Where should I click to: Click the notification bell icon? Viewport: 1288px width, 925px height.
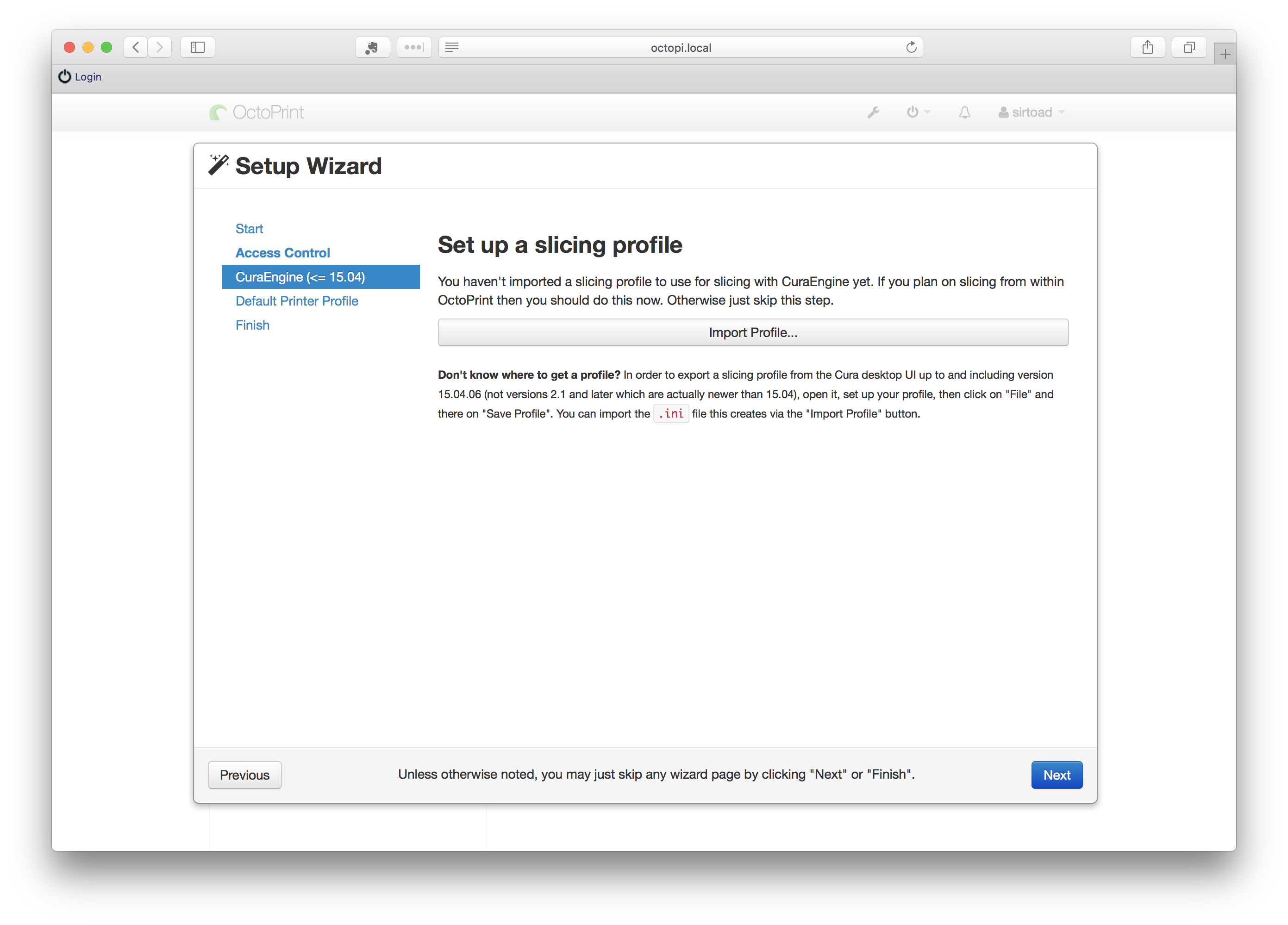965,112
